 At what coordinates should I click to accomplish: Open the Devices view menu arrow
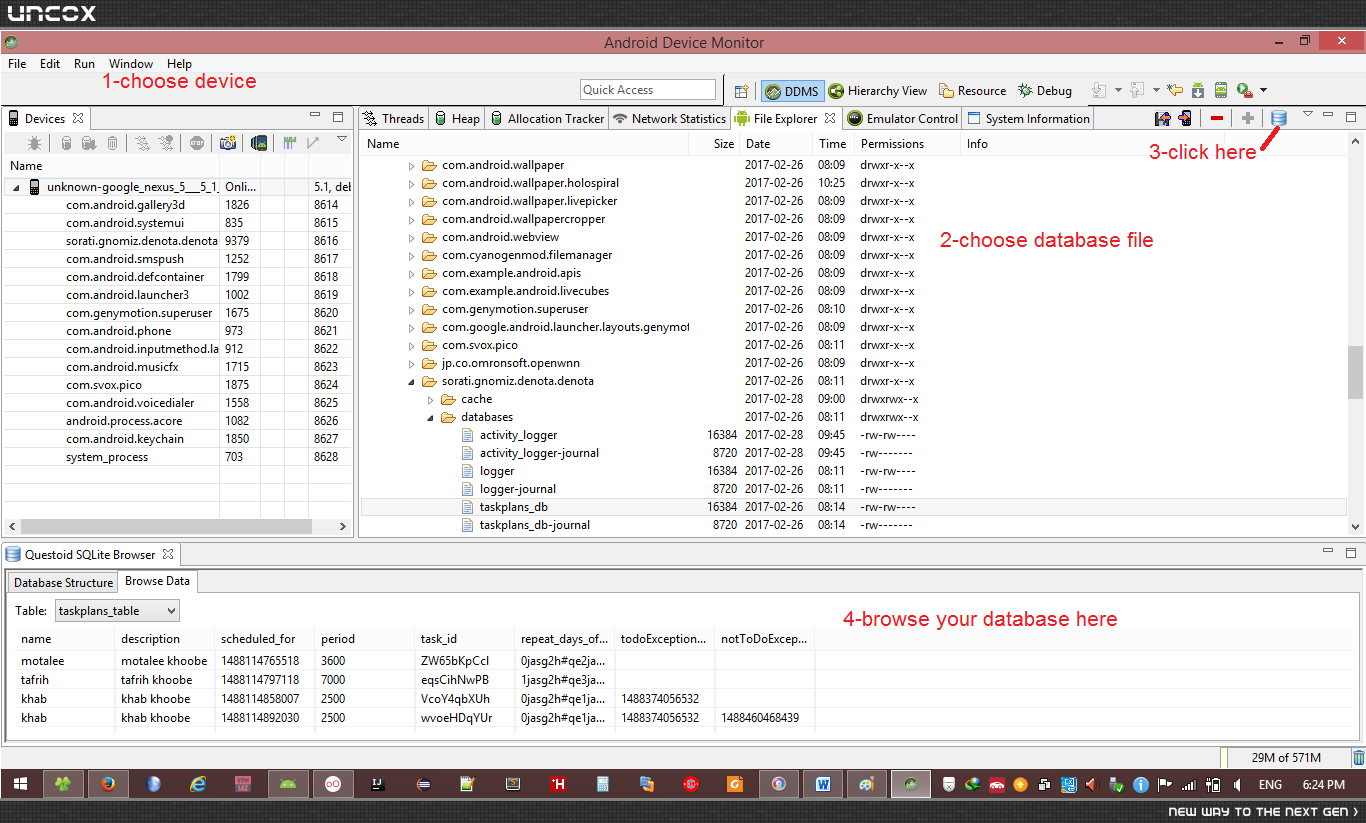pyautogui.click(x=341, y=139)
